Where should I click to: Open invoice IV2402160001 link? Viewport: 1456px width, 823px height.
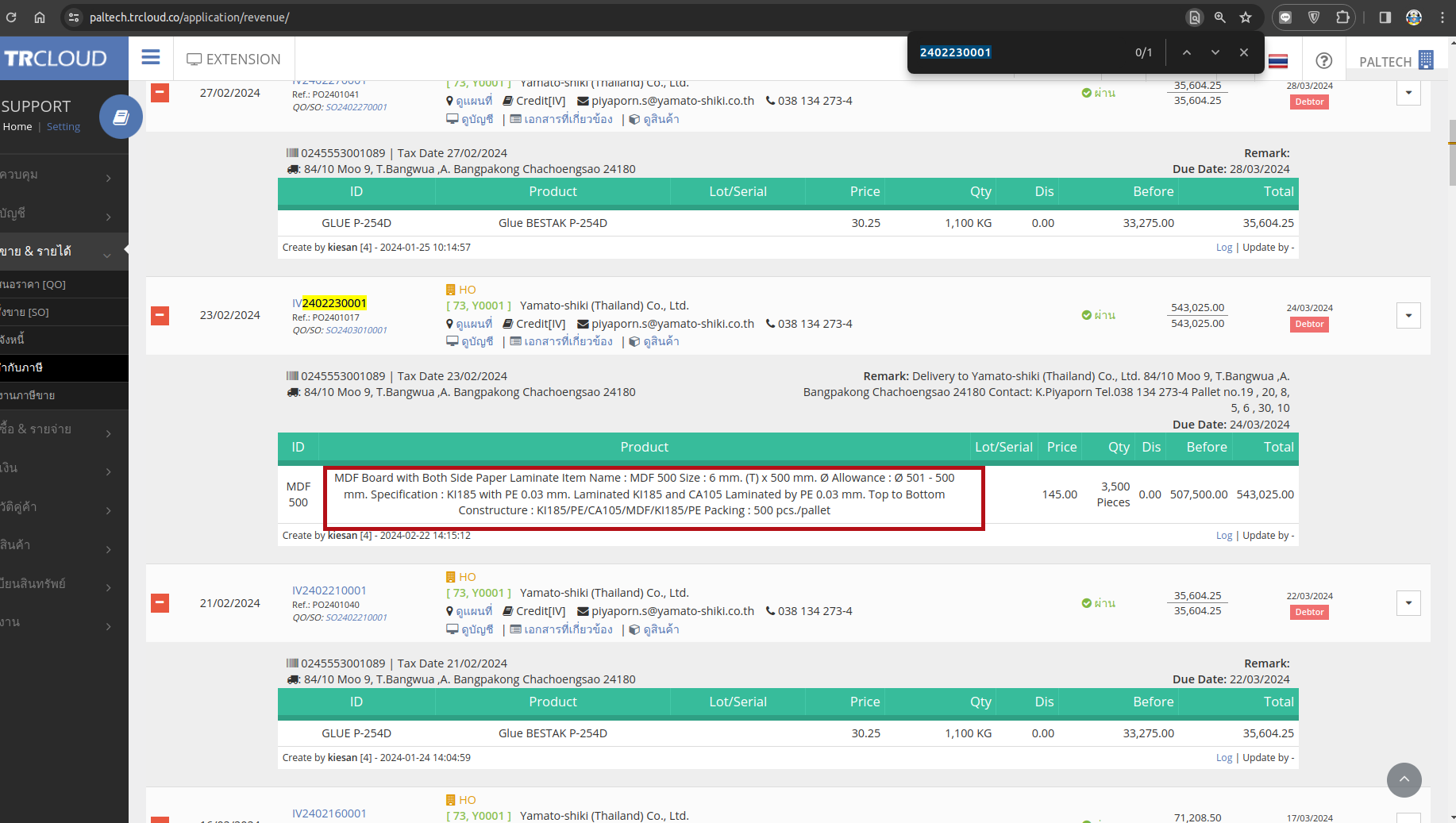(x=329, y=813)
